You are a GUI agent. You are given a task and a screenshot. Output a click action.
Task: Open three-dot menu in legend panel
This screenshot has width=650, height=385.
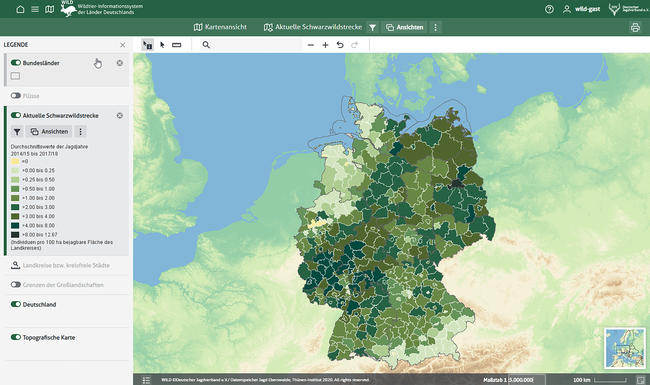point(80,131)
